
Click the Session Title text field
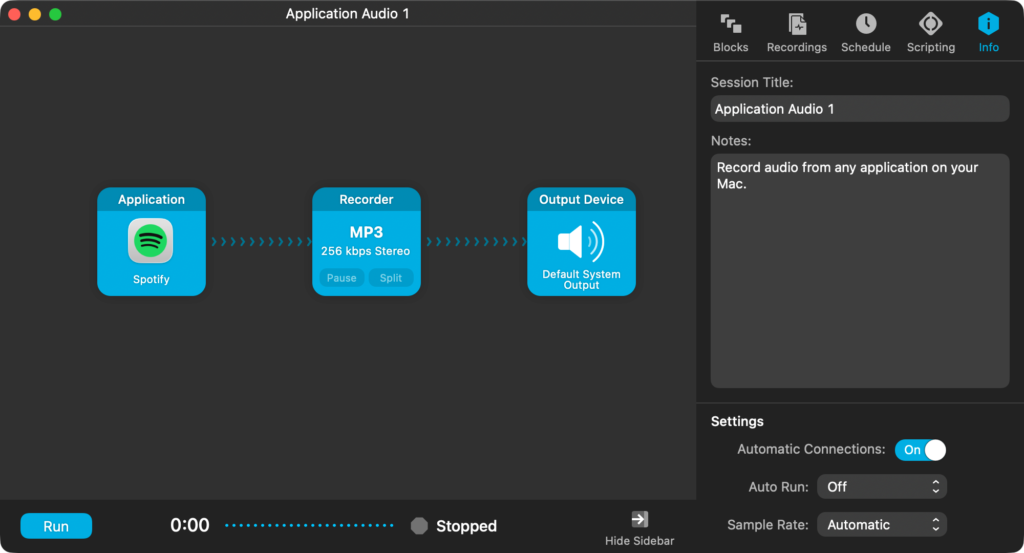coord(859,109)
